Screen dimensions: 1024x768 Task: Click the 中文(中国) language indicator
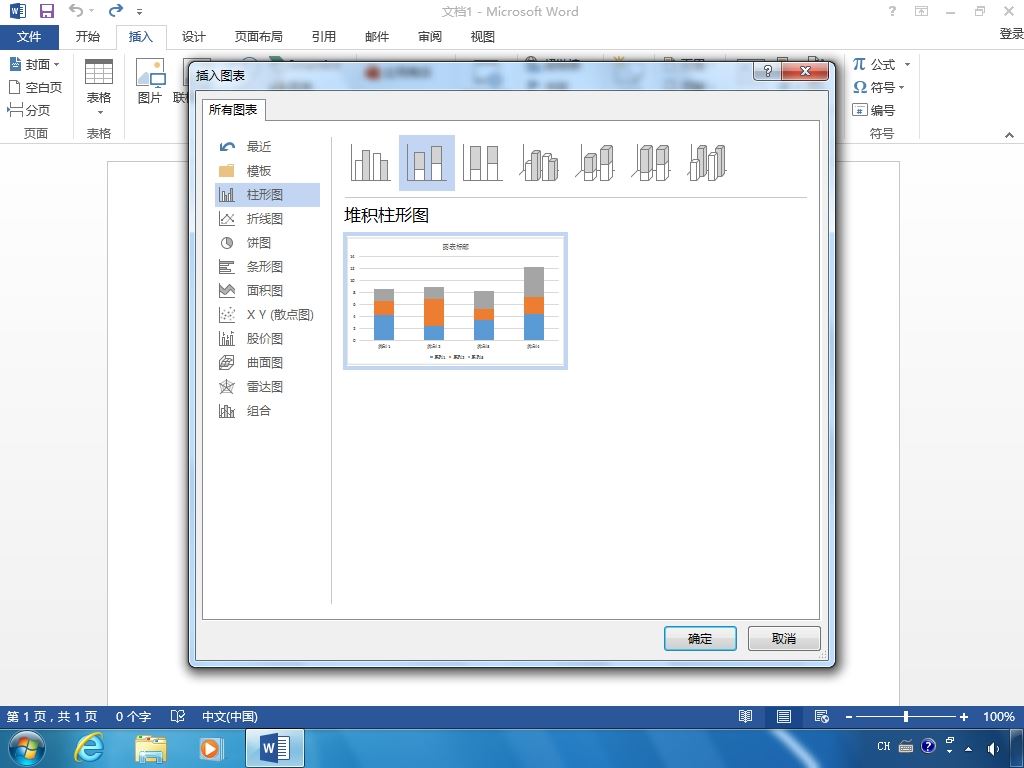click(230, 716)
